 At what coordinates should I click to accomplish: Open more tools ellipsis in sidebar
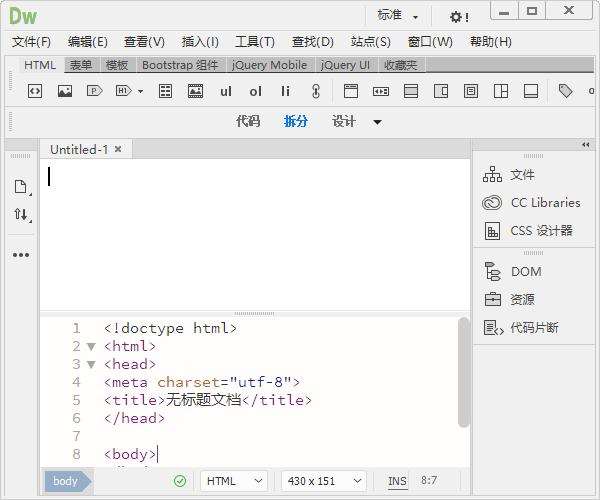(21, 255)
